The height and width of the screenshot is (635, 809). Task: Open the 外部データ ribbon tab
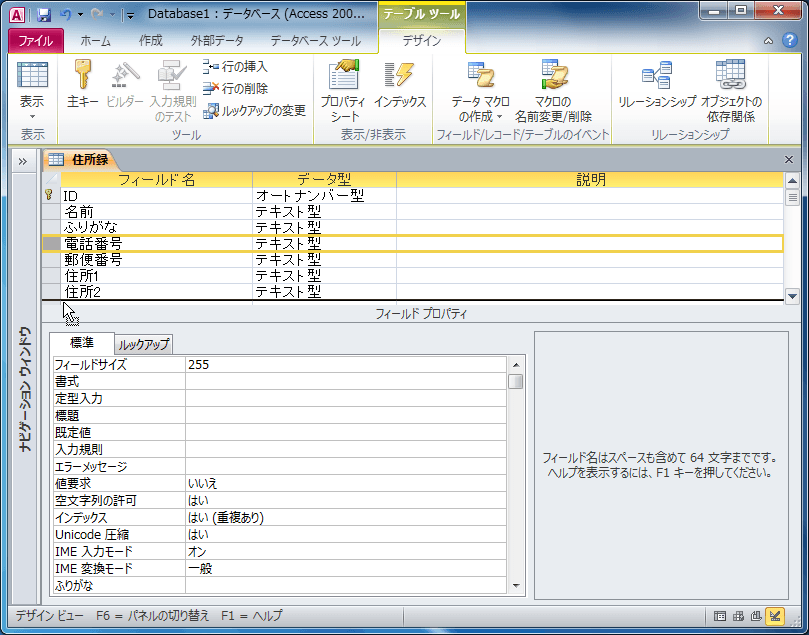click(x=217, y=41)
